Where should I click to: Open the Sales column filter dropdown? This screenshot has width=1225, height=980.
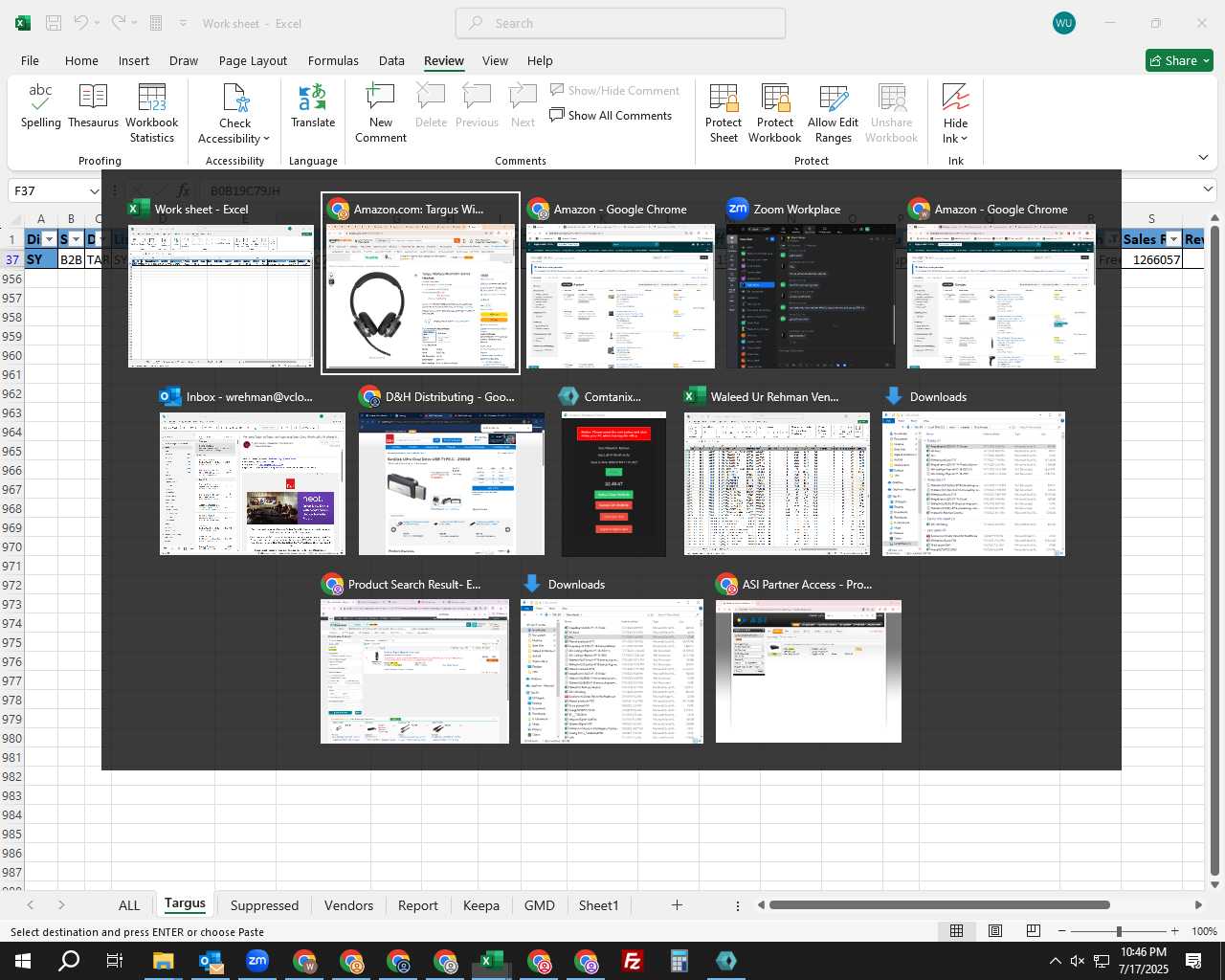[x=1173, y=239]
